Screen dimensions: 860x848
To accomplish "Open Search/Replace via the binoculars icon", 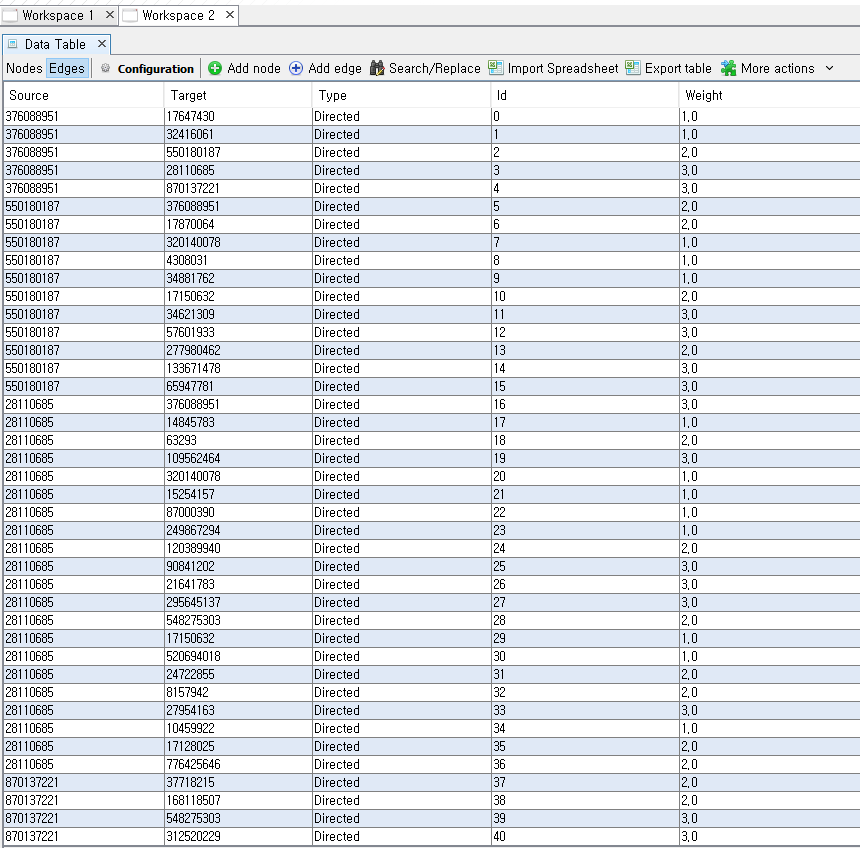I will (377, 68).
